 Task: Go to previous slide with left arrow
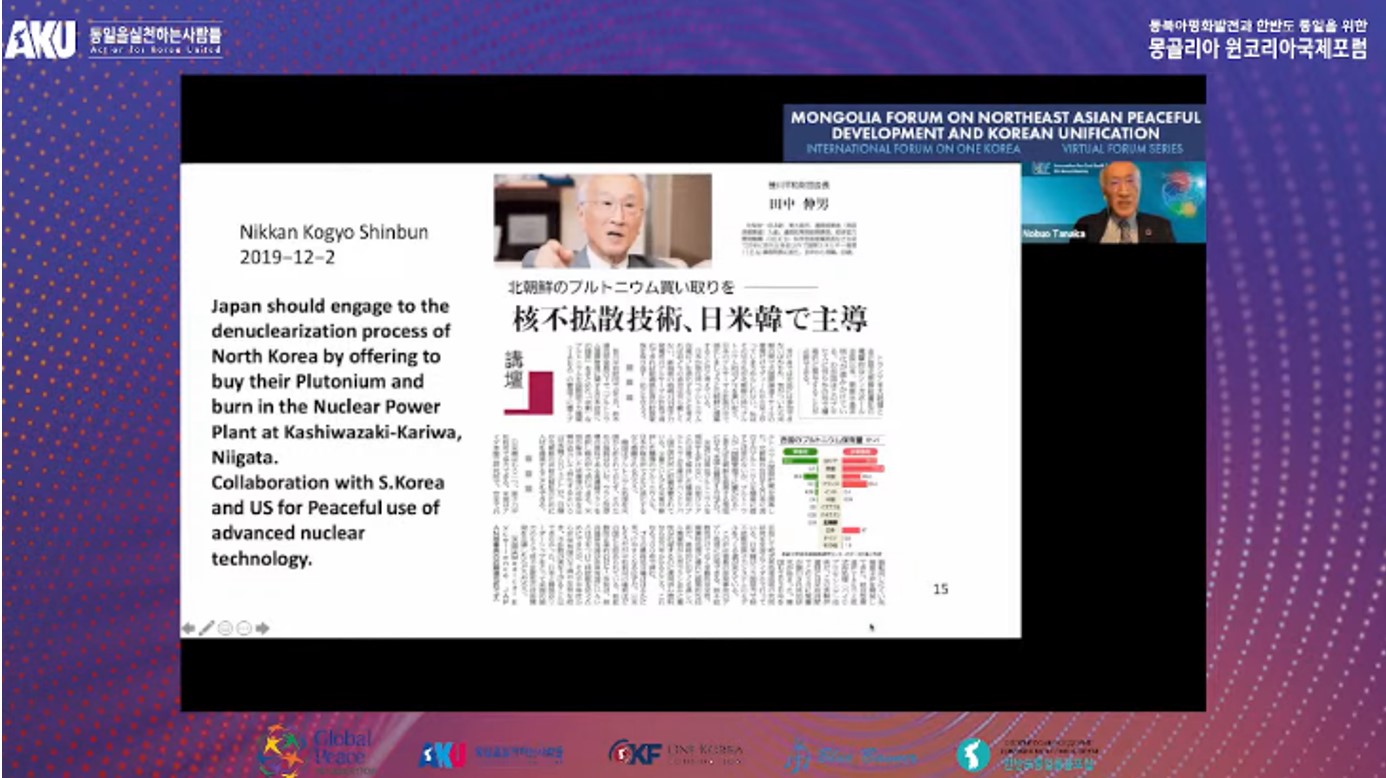(x=188, y=628)
